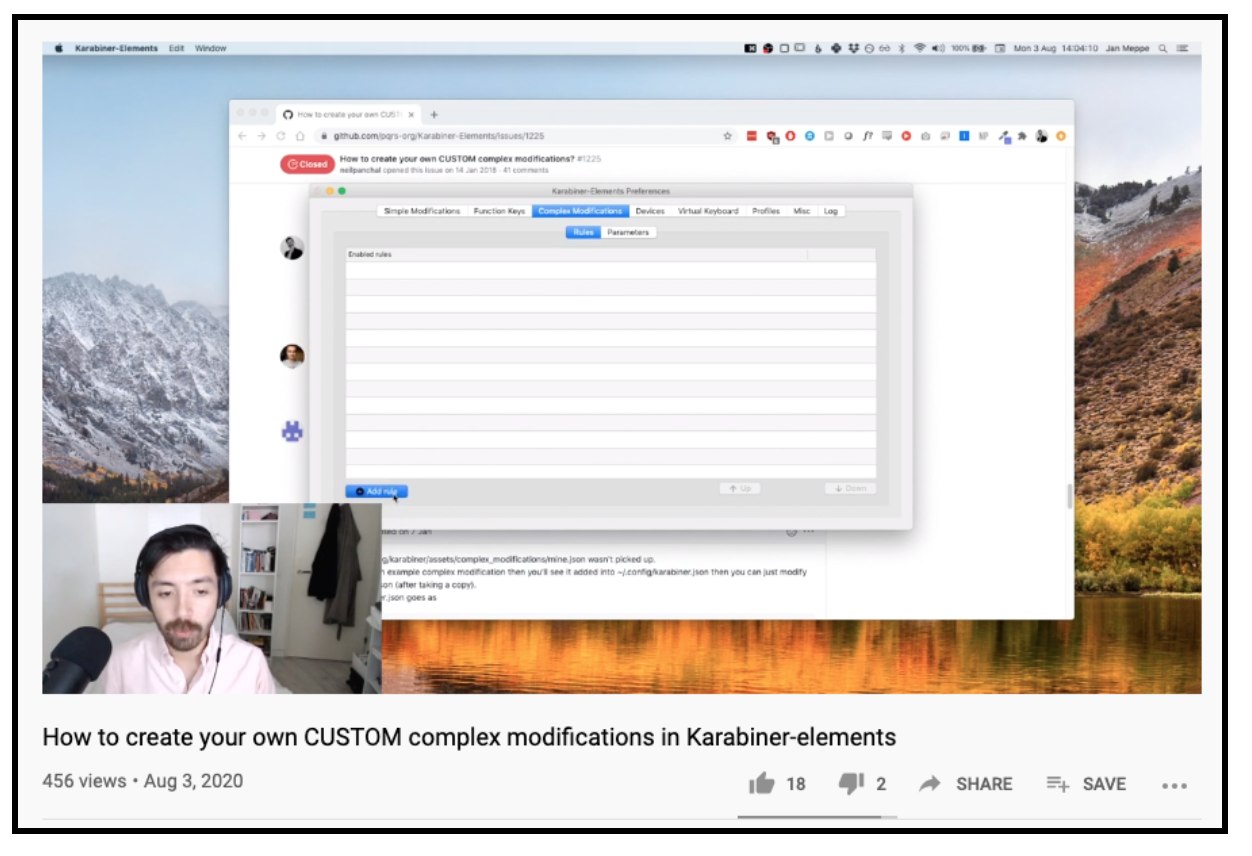The height and width of the screenshot is (856, 1252).
Task: Open Notification Center list icon
Action: [x=1183, y=48]
